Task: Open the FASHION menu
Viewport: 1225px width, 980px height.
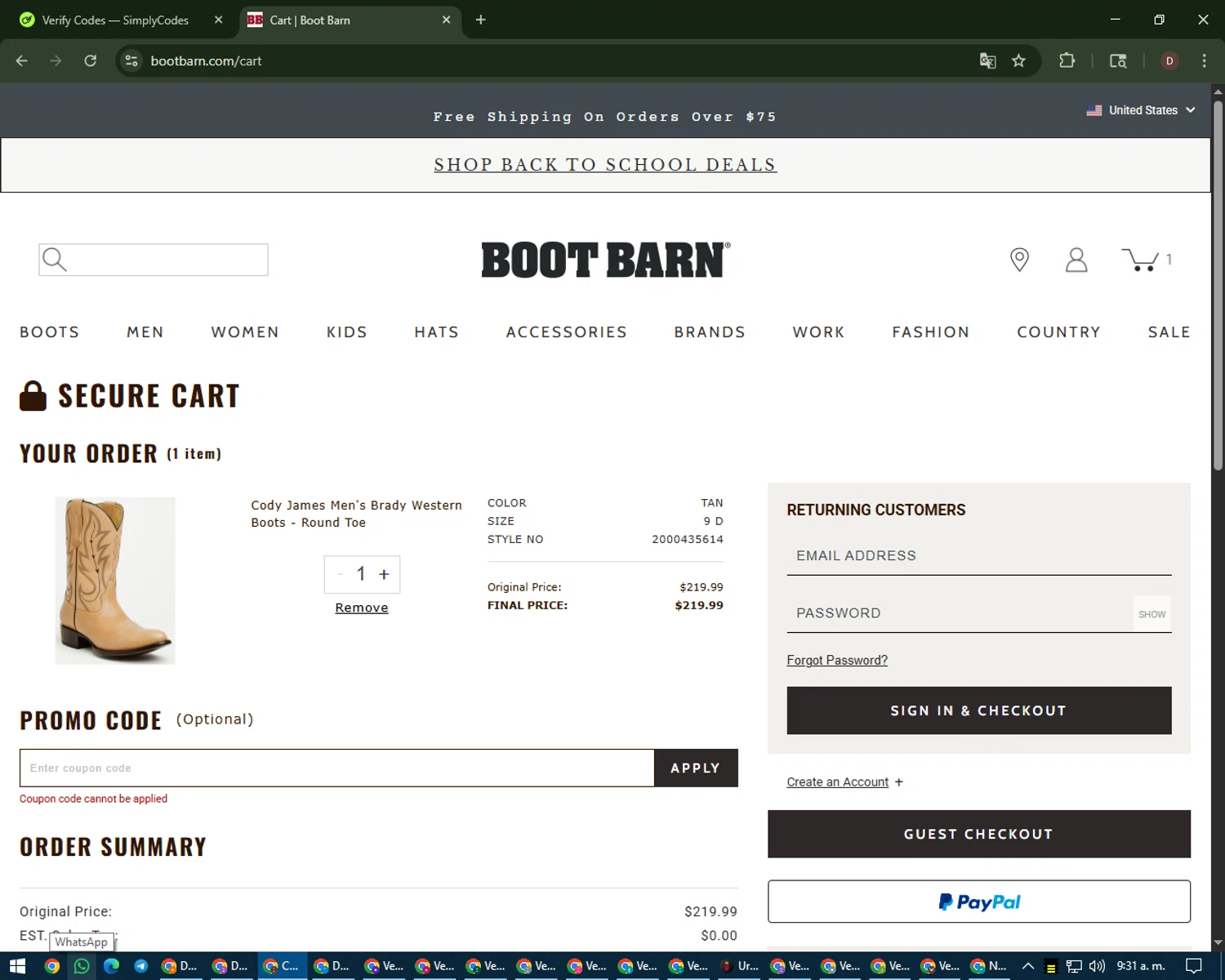Action: coord(931,332)
